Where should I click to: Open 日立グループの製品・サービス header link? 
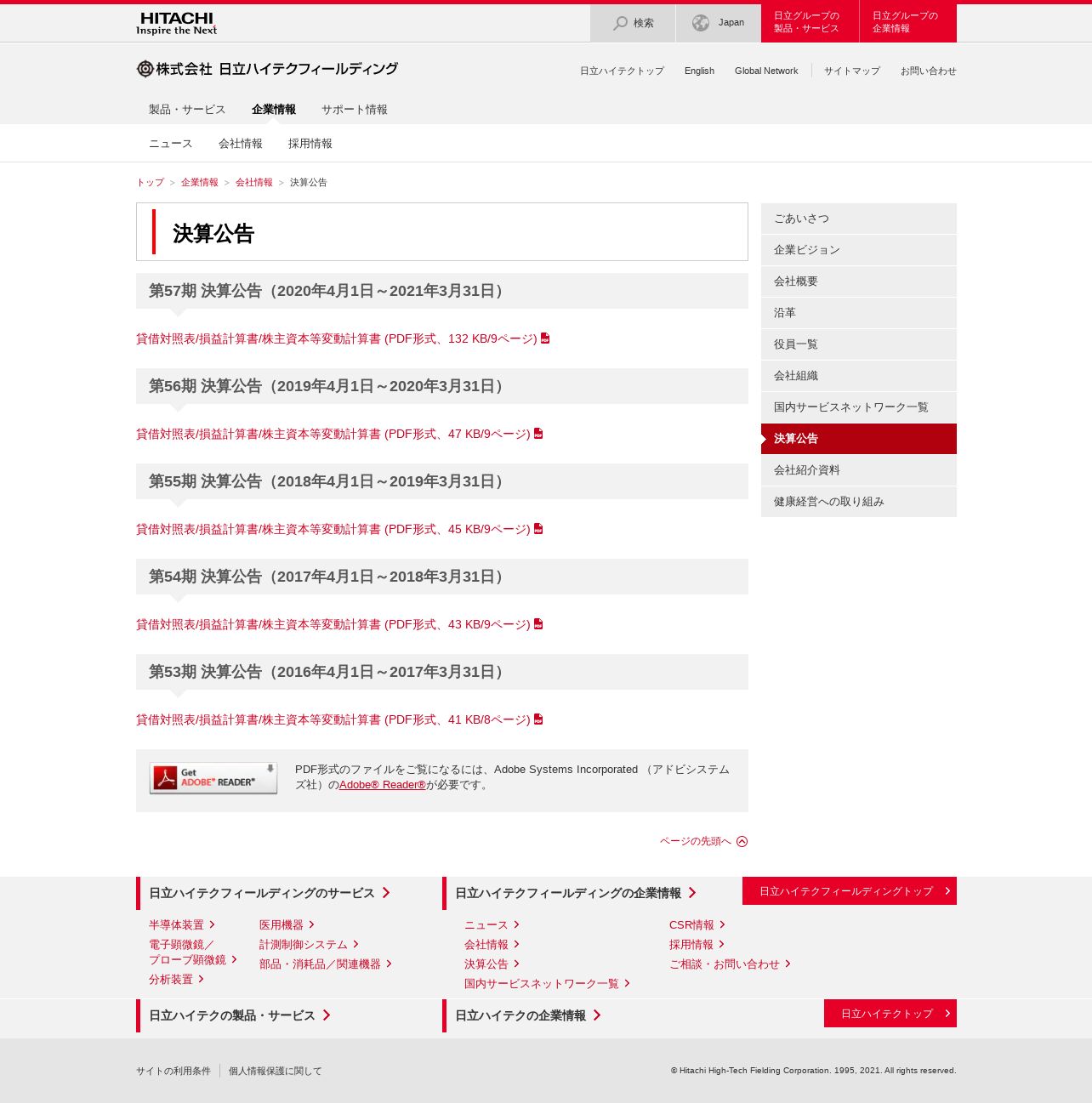tap(810, 23)
